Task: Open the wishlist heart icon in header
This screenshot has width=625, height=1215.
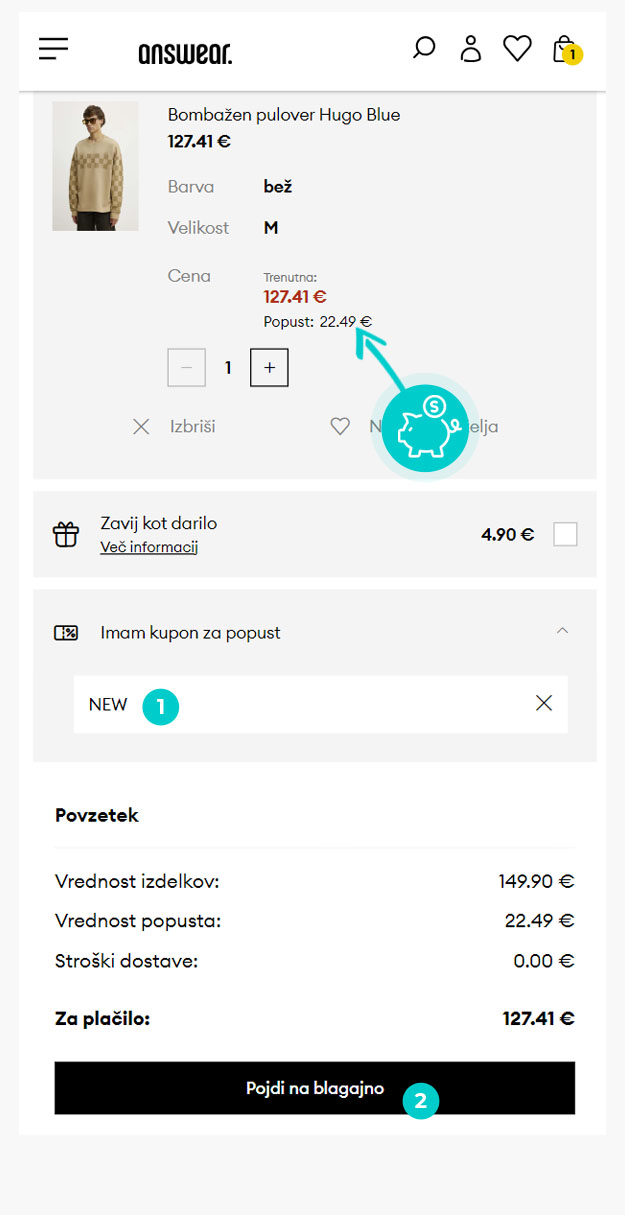Action: (x=517, y=48)
